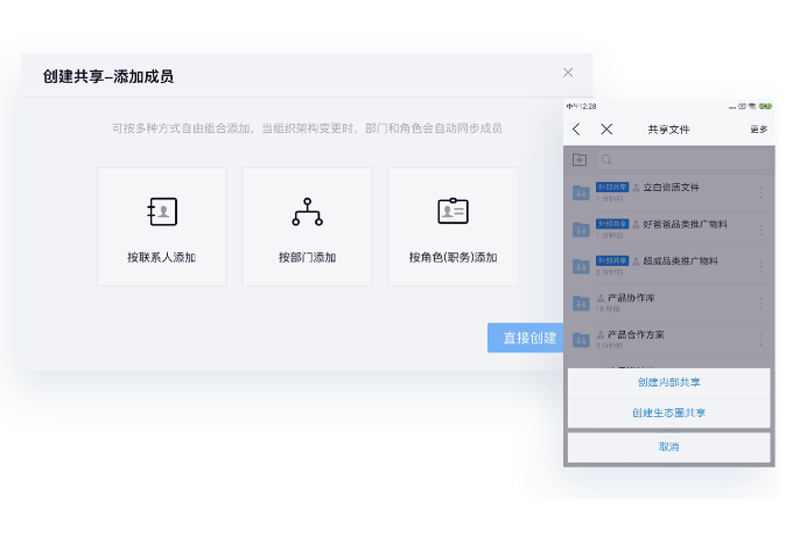800x533 pixels.
Task: Close the 创建共享-添加成员 dialog
Action: tap(568, 73)
